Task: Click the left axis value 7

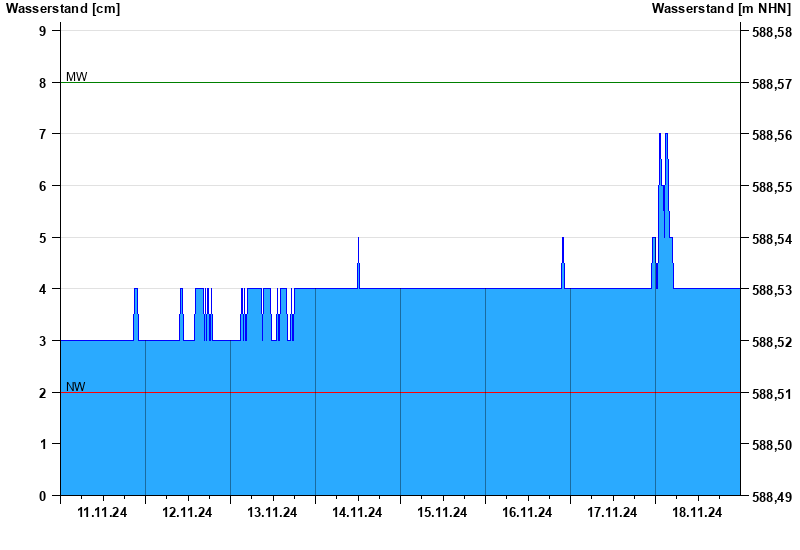Action: click(42, 134)
